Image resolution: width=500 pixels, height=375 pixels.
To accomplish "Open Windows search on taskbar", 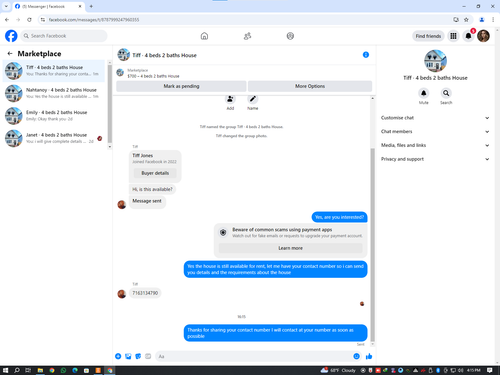I will click(x=17, y=370).
